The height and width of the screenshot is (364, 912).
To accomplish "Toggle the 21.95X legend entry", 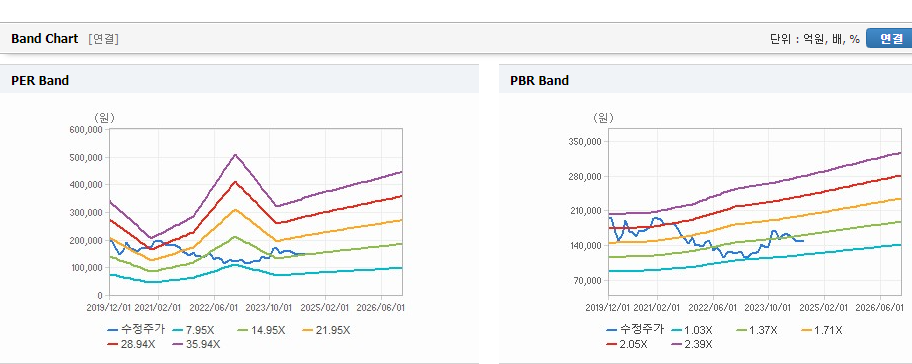I will 326,330.
